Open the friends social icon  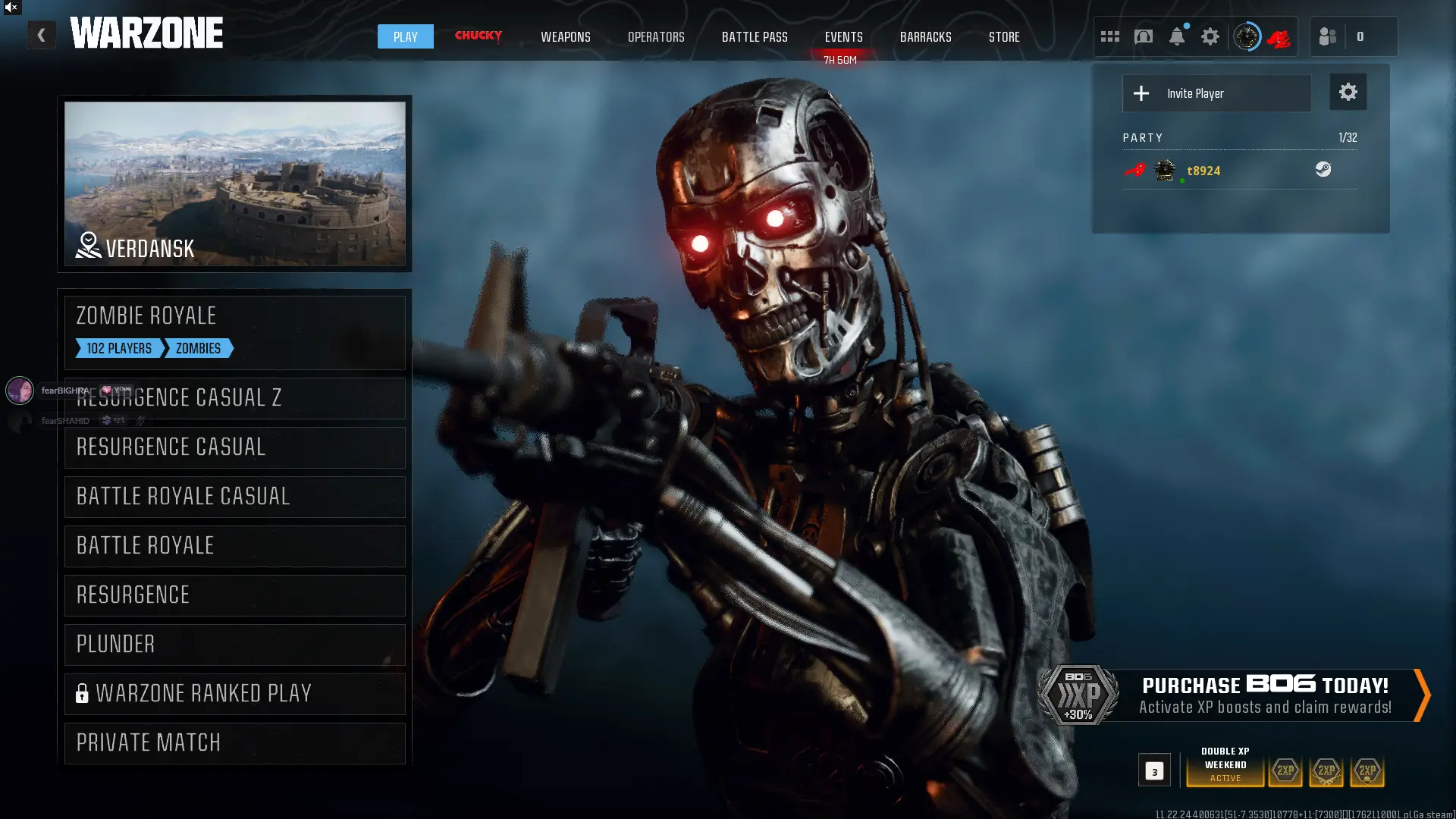pyautogui.click(x=1328, y=36)
